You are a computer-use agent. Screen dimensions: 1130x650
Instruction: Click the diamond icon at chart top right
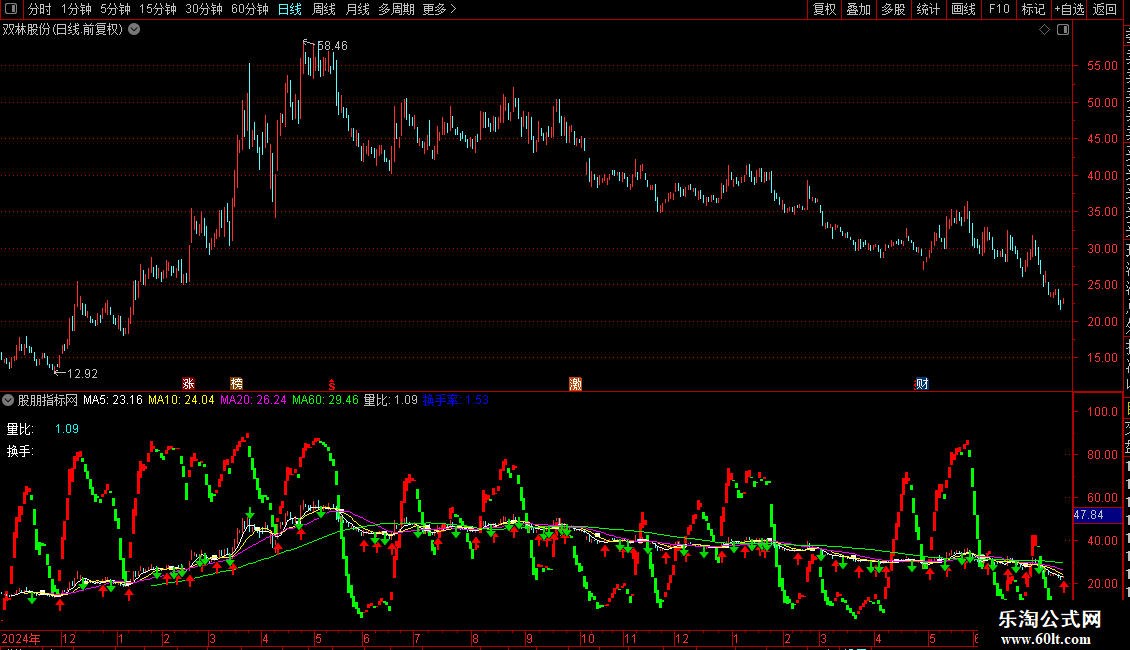pos(1044,30)
